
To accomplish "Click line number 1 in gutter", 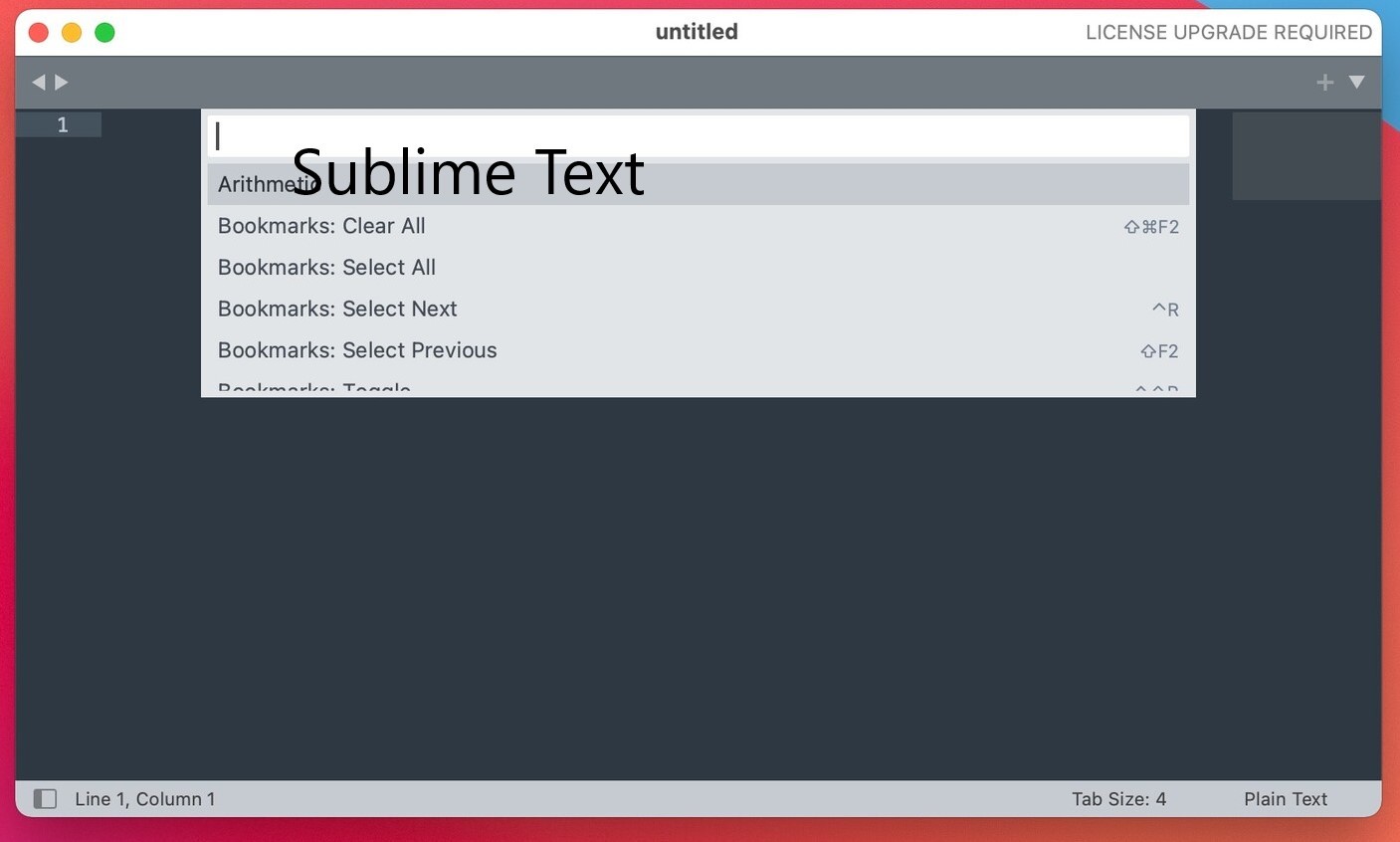I will (x=63, y=124).
